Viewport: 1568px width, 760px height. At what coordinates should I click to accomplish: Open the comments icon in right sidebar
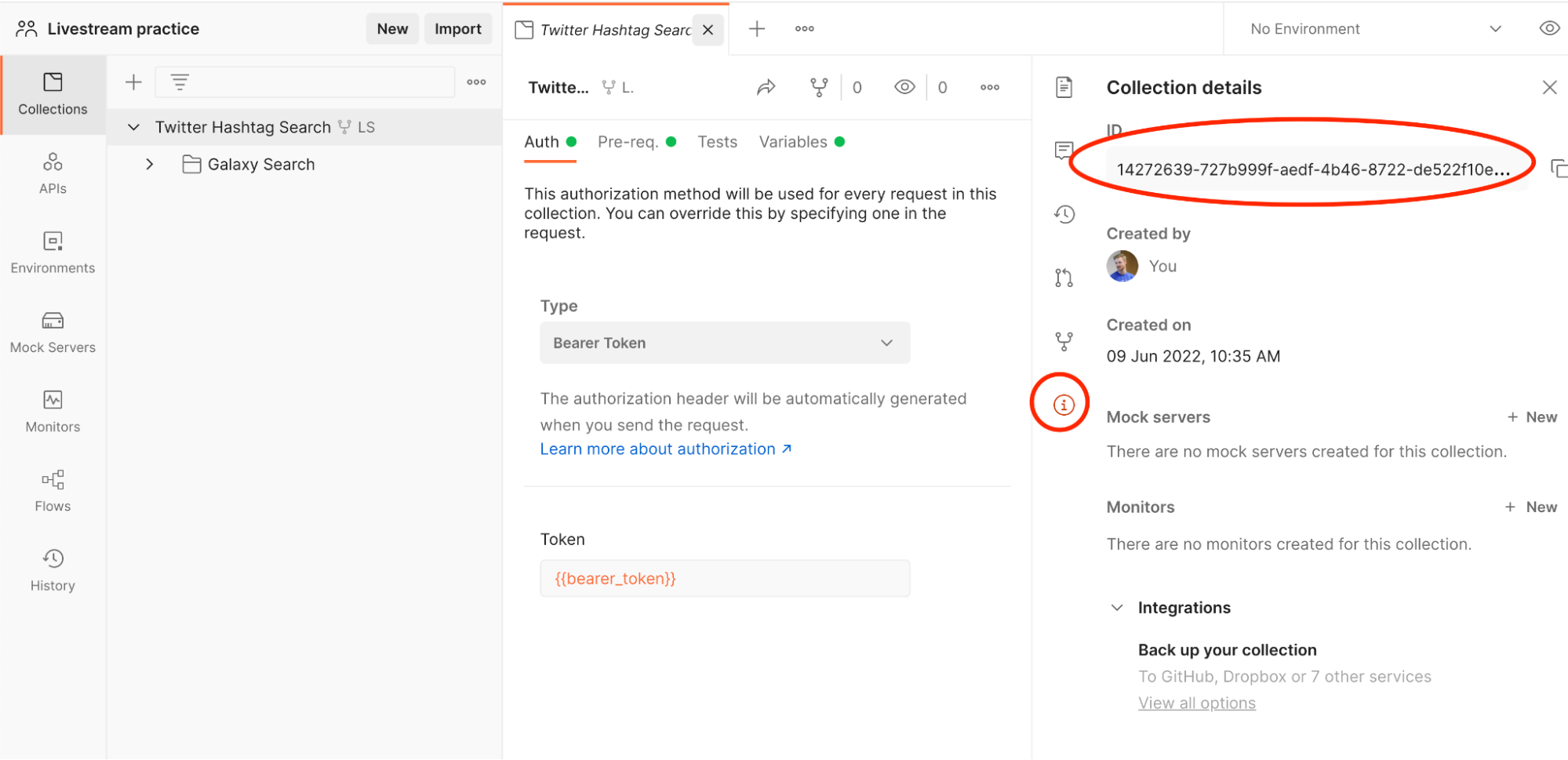coord(1064,150)
